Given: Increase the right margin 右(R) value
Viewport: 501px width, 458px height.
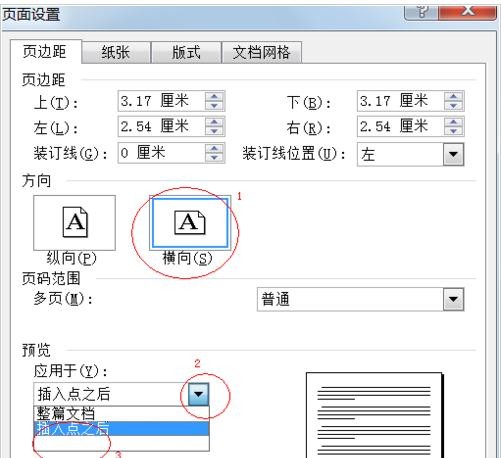Looking at the screenshot, I should [453, 122].
